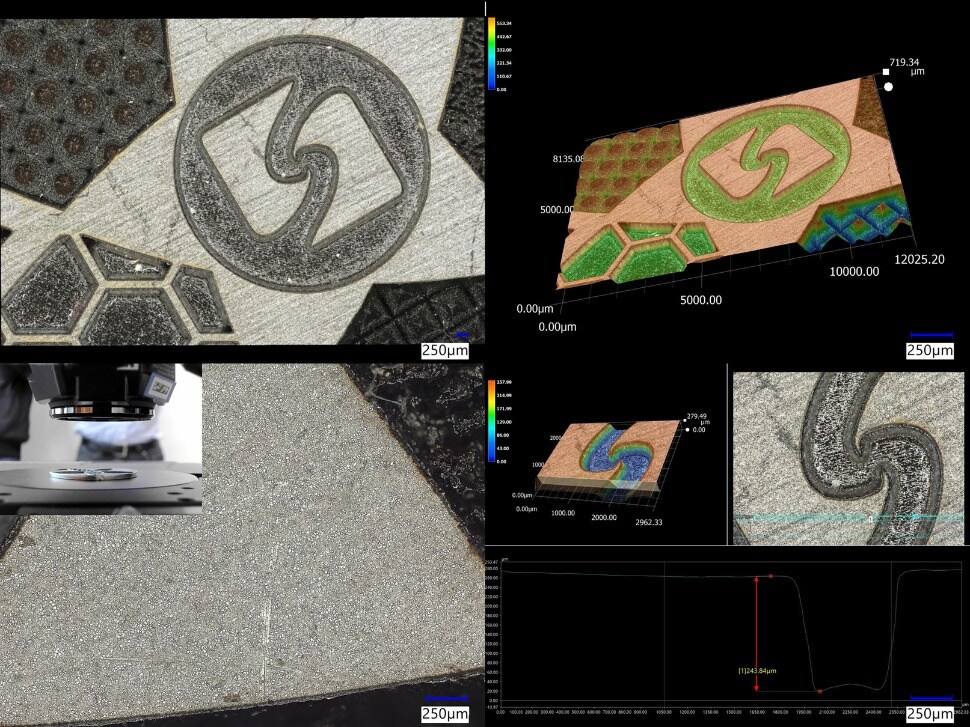Image resolution: width=970 pixels, height=727 pixels.
Task: Click the white circle handle below 719.34 µm
Action: [x=888, y=87]
